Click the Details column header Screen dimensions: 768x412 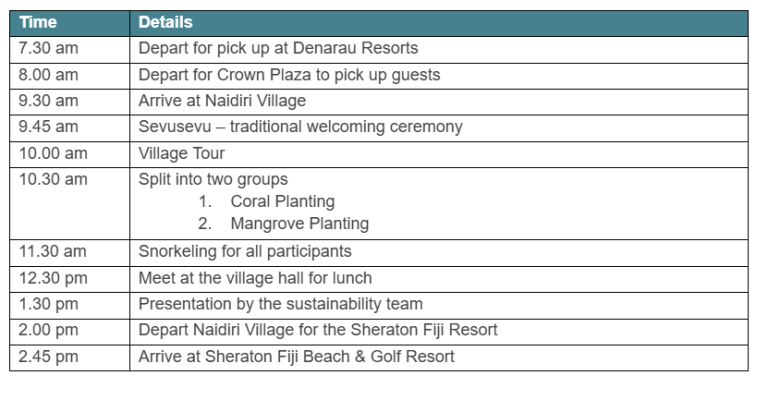(x=166, y=23)
